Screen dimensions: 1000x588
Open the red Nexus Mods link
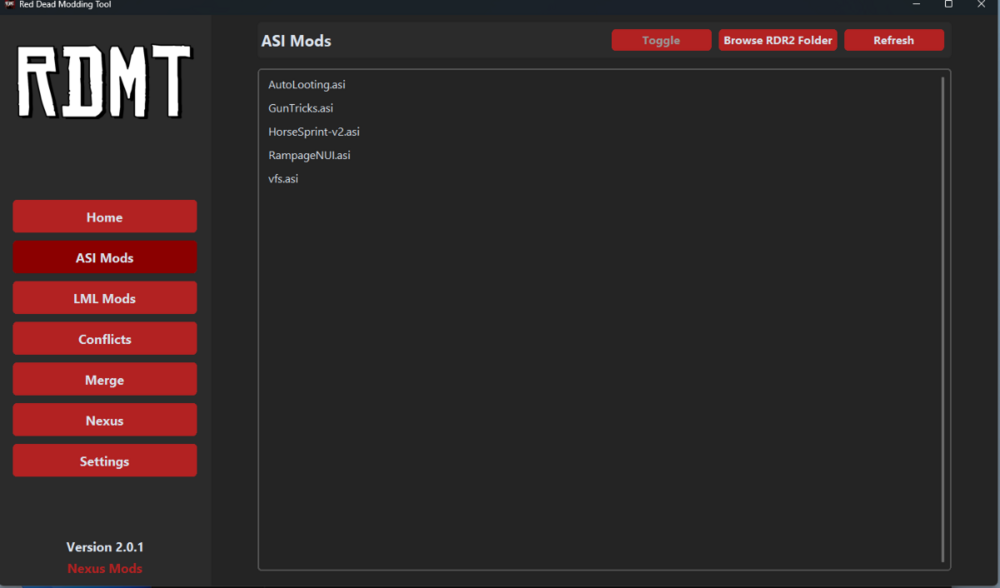(105, 568)
